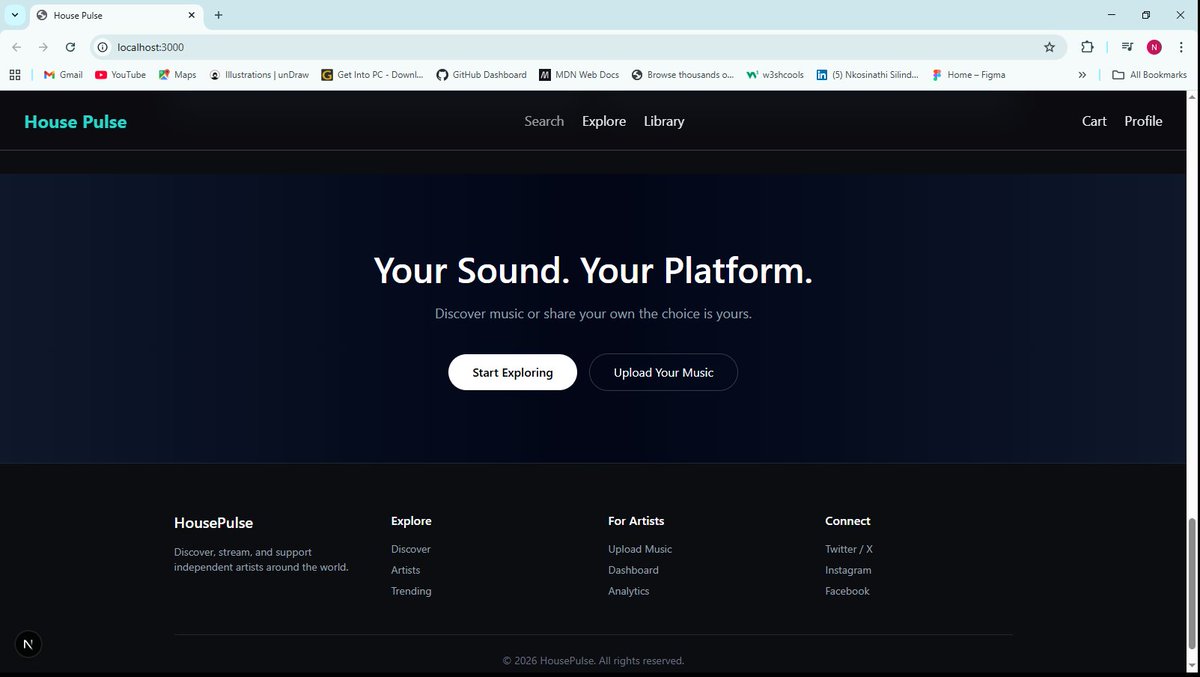Open the Discover footer link
The height and width of the screenshot is (677, 1200).
[x=411, y=549]
